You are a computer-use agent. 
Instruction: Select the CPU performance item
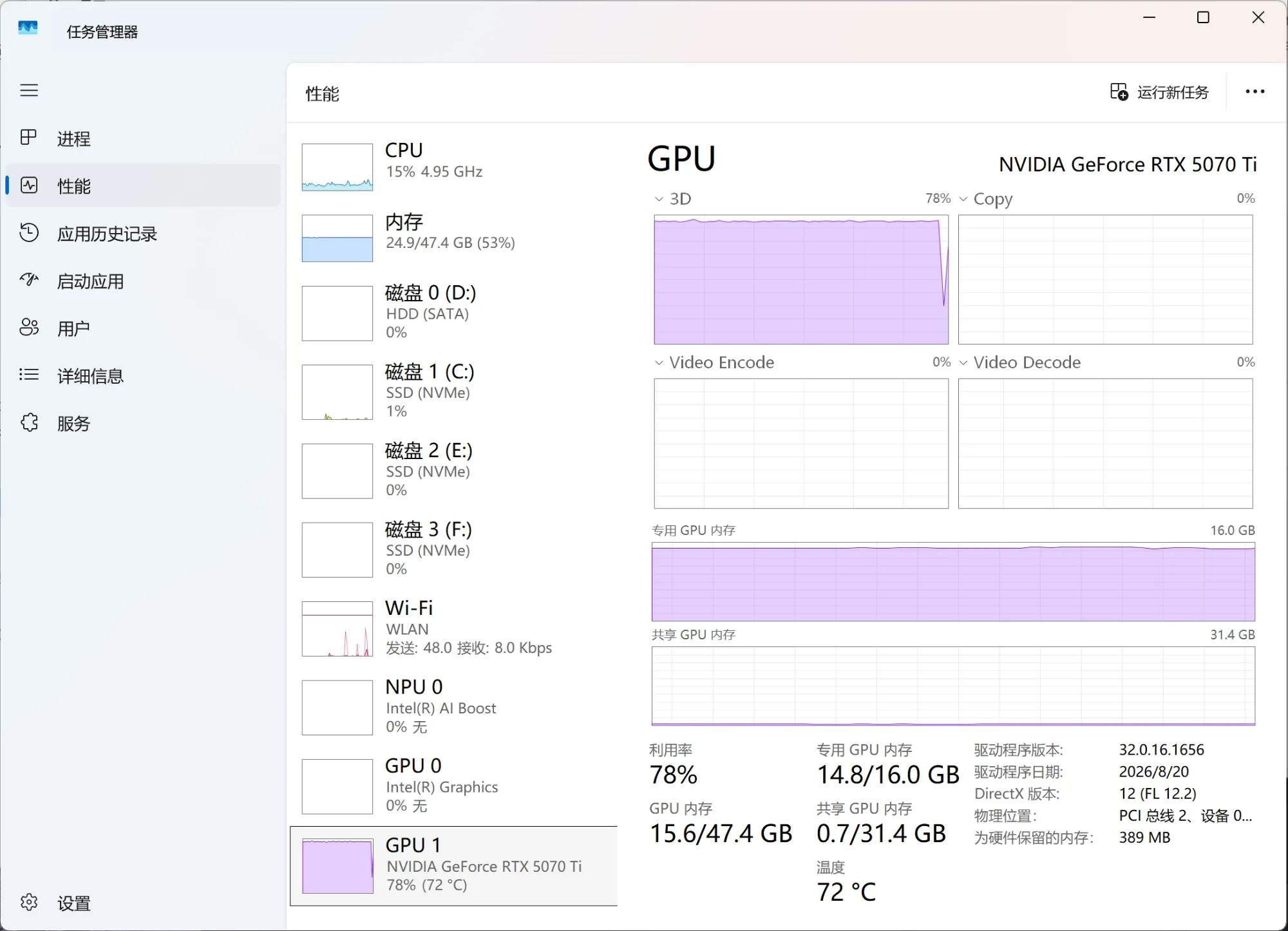pyautogui.click(x=453, y=166)
